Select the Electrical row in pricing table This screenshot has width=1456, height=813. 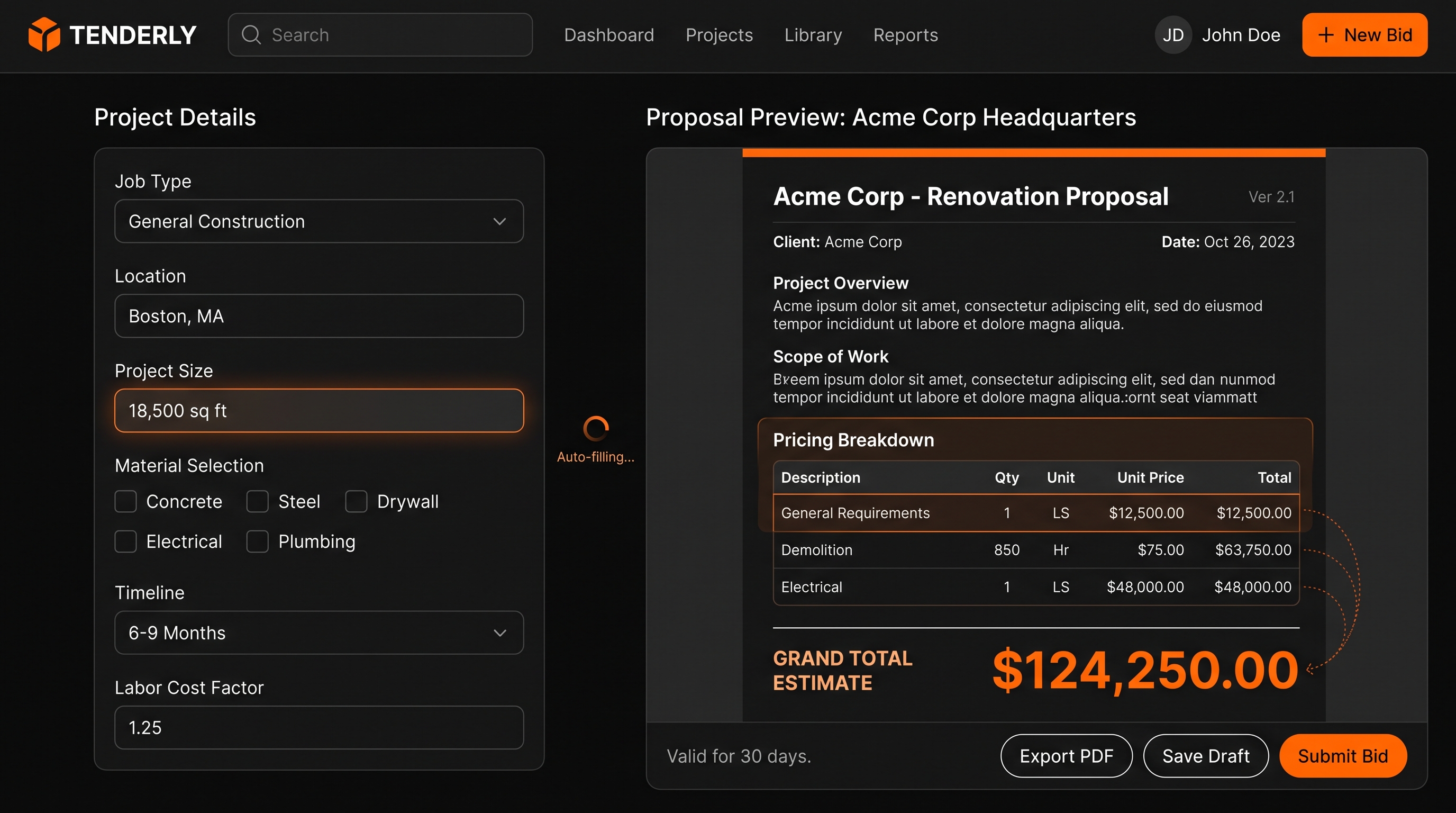click(x=1036, y=587)
